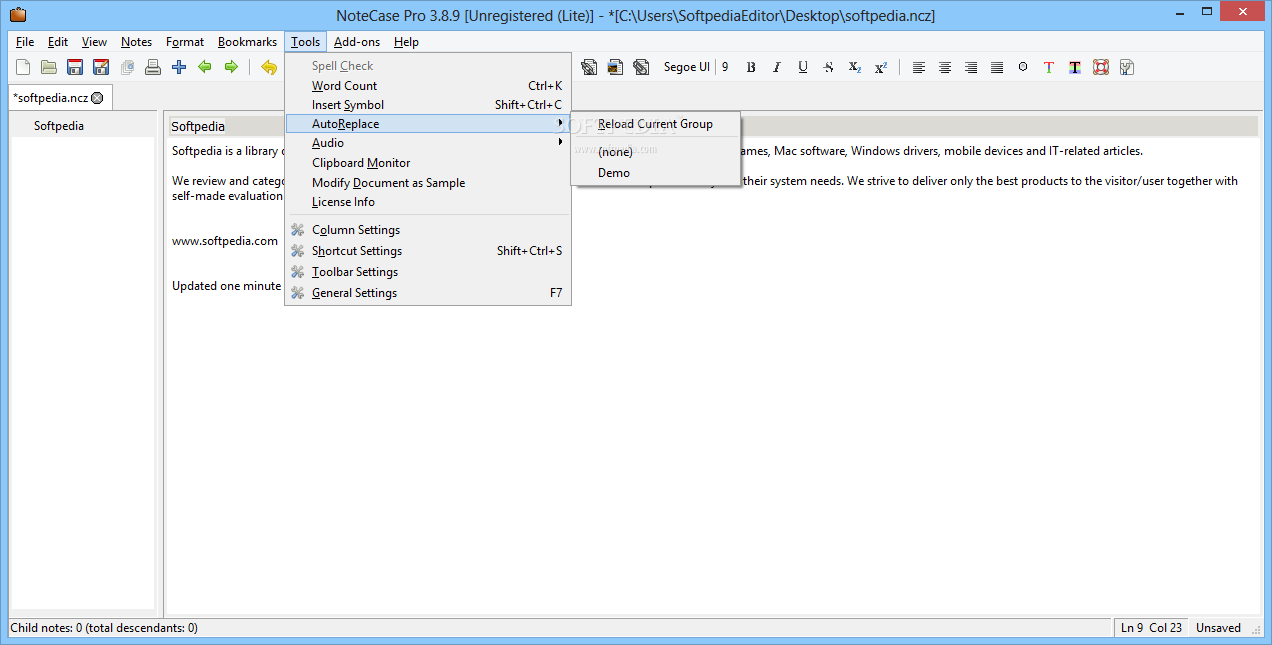Select the Demo AutoReplace group
Viewport: 1272px width, 645px height.
click(655, 173)
